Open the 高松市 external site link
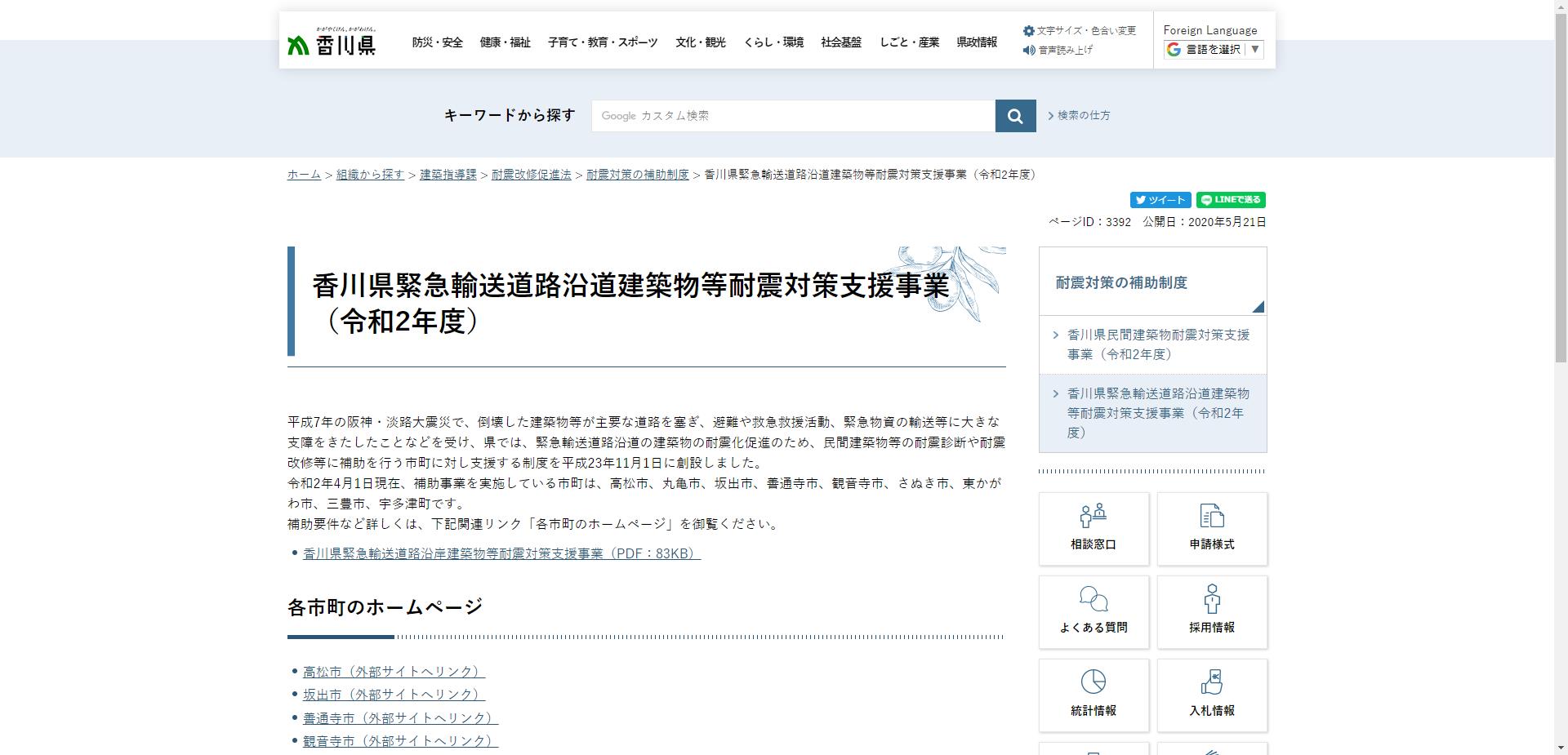Viewport: 1568px width, 755px height. coord(392,672)
